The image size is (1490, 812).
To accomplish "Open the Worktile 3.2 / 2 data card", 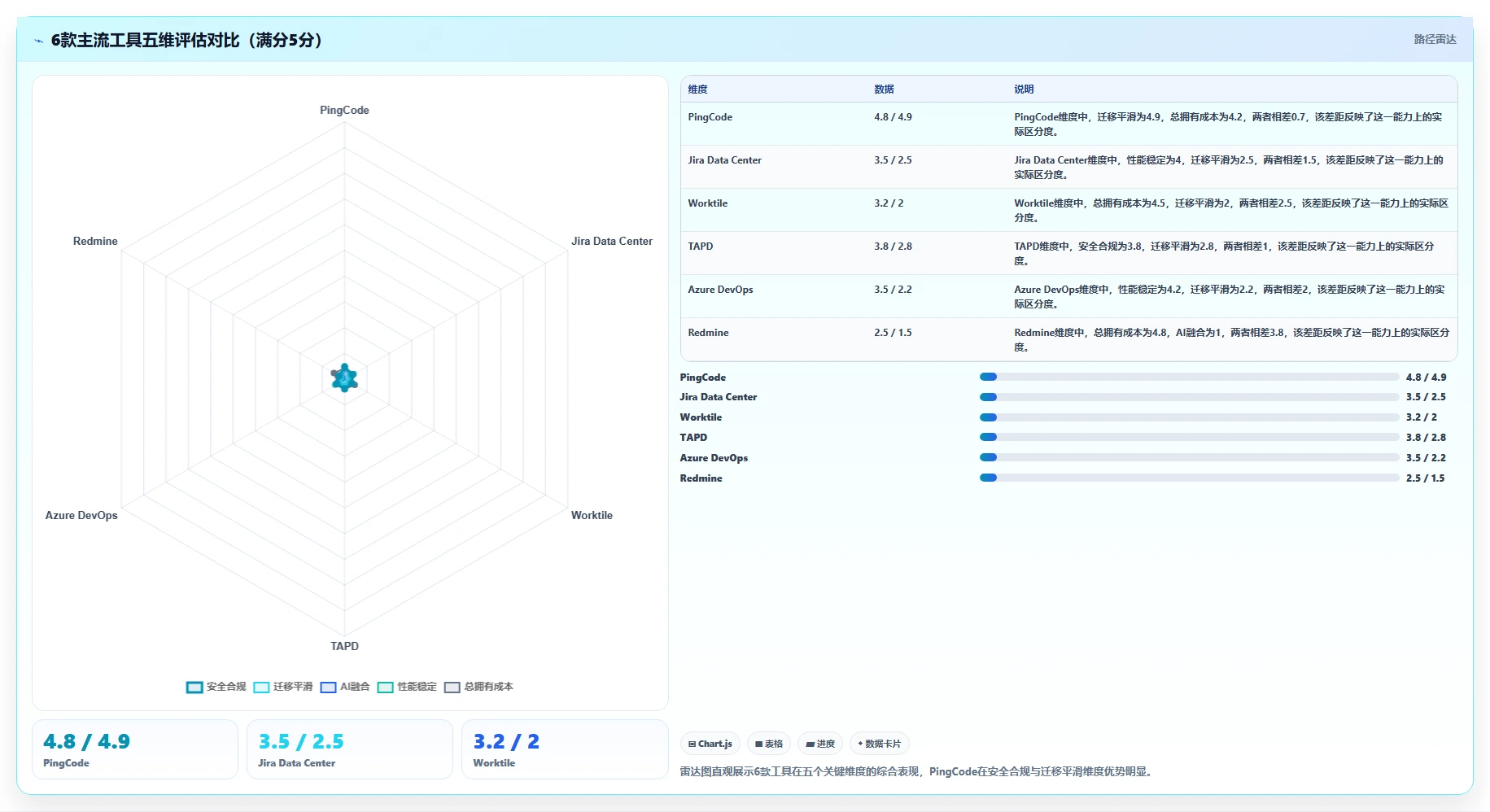I will click(565, 749).
